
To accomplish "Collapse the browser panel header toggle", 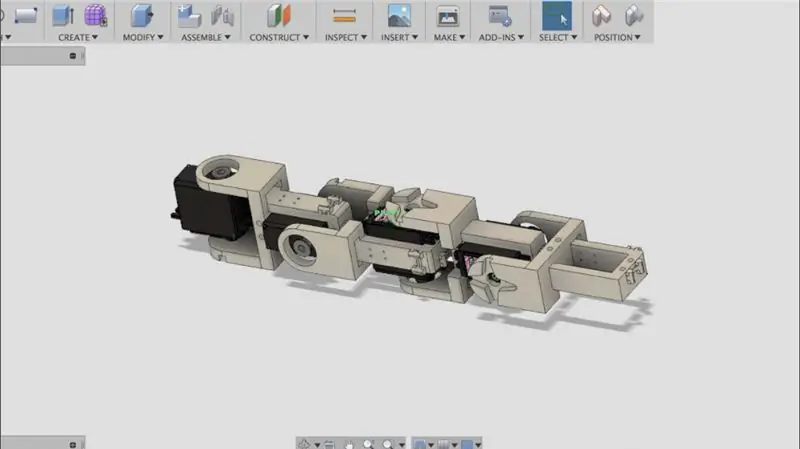I will pyautogui.click(x=72, y=56).
